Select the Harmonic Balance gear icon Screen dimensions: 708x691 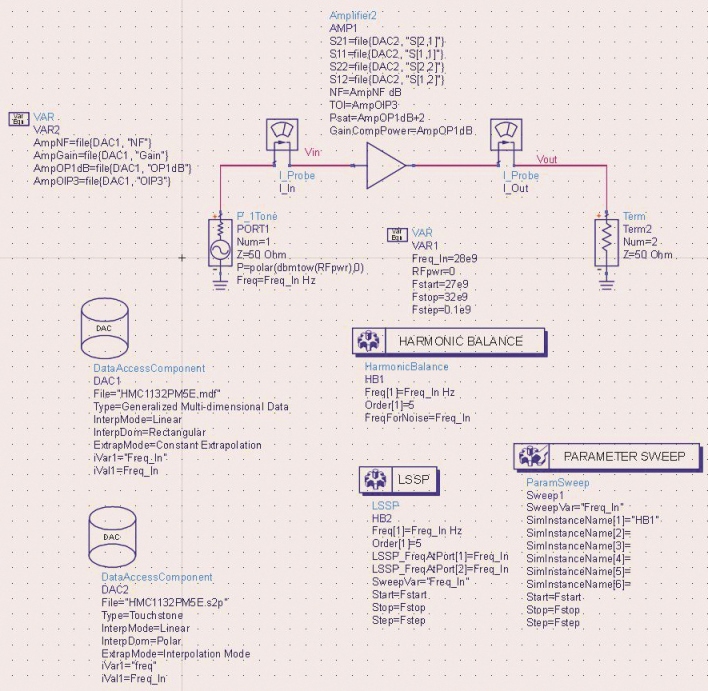click(x=370, y=341)
